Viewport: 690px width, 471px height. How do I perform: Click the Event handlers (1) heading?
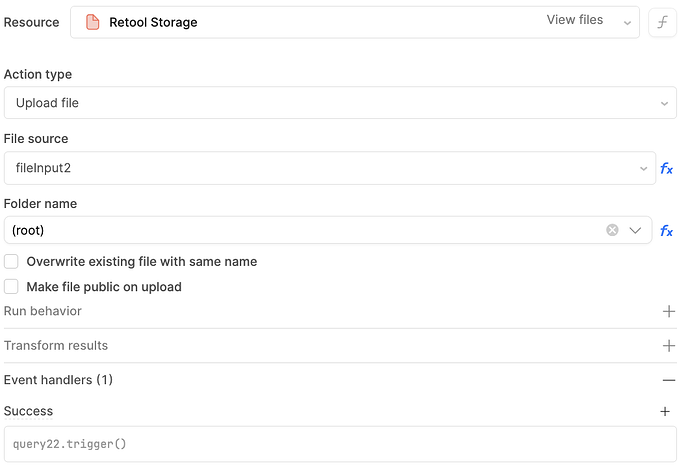tap(58, 380)
